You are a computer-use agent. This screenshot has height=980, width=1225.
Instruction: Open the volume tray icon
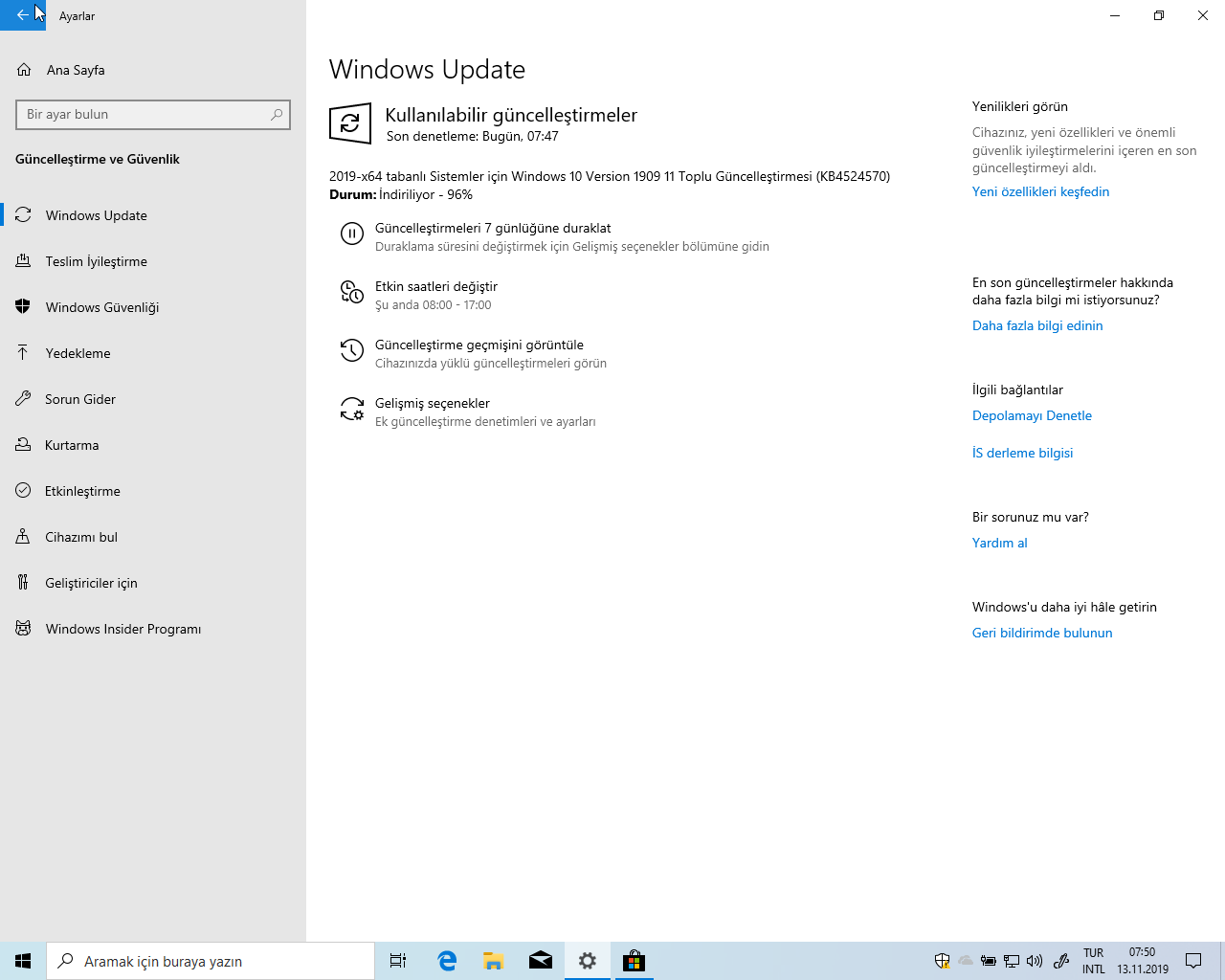click(1035, 961)
